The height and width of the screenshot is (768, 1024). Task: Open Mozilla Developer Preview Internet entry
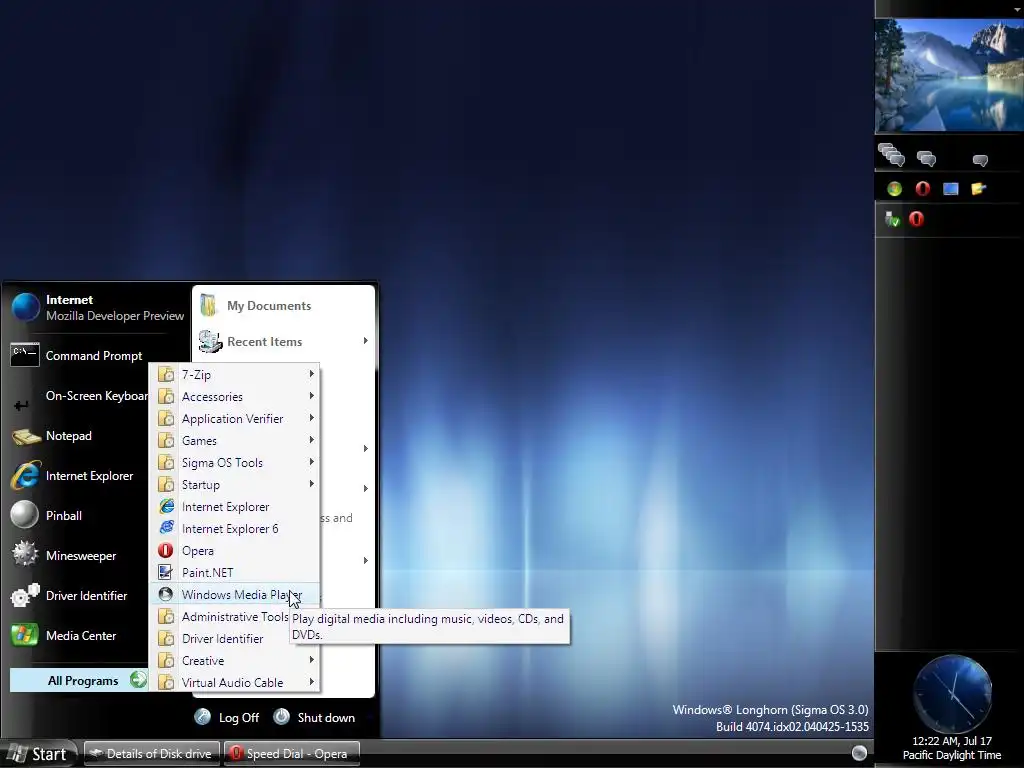(98, 308)
